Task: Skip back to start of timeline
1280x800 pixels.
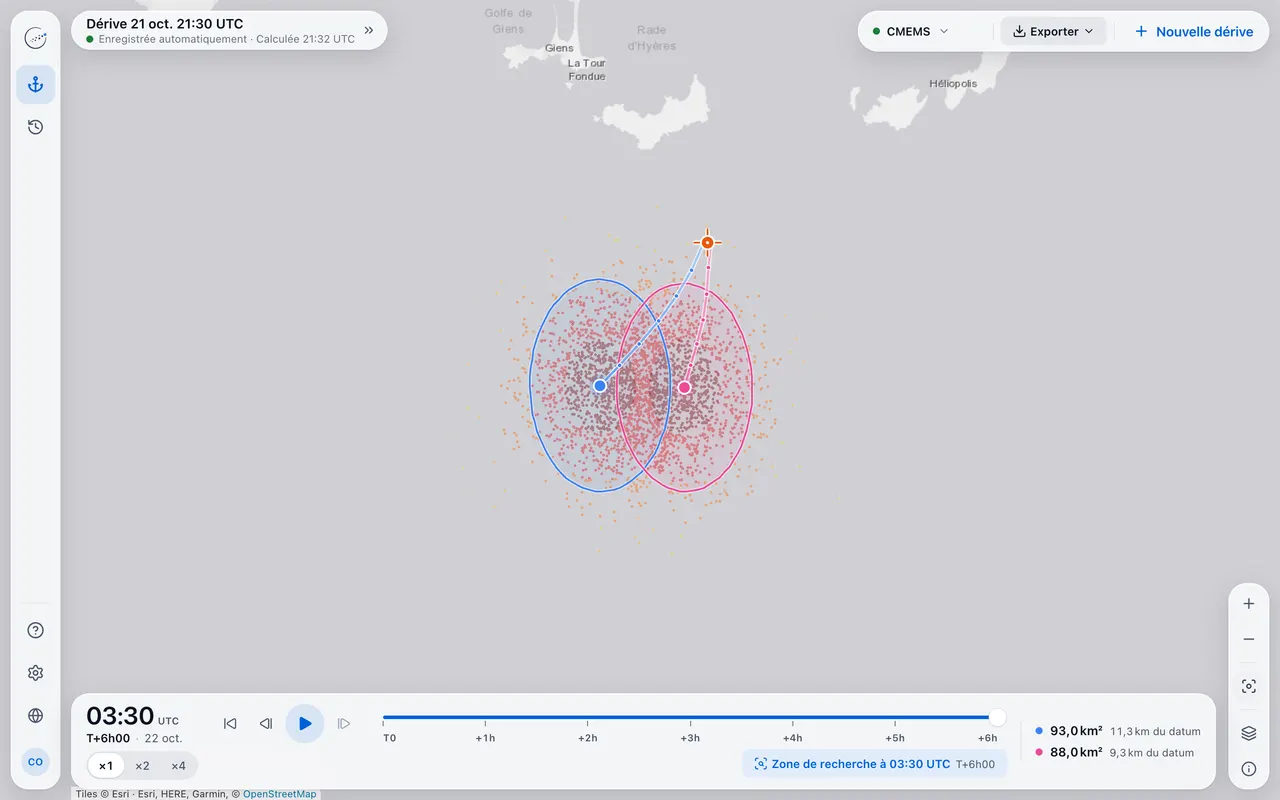Action: coord(230,724)
